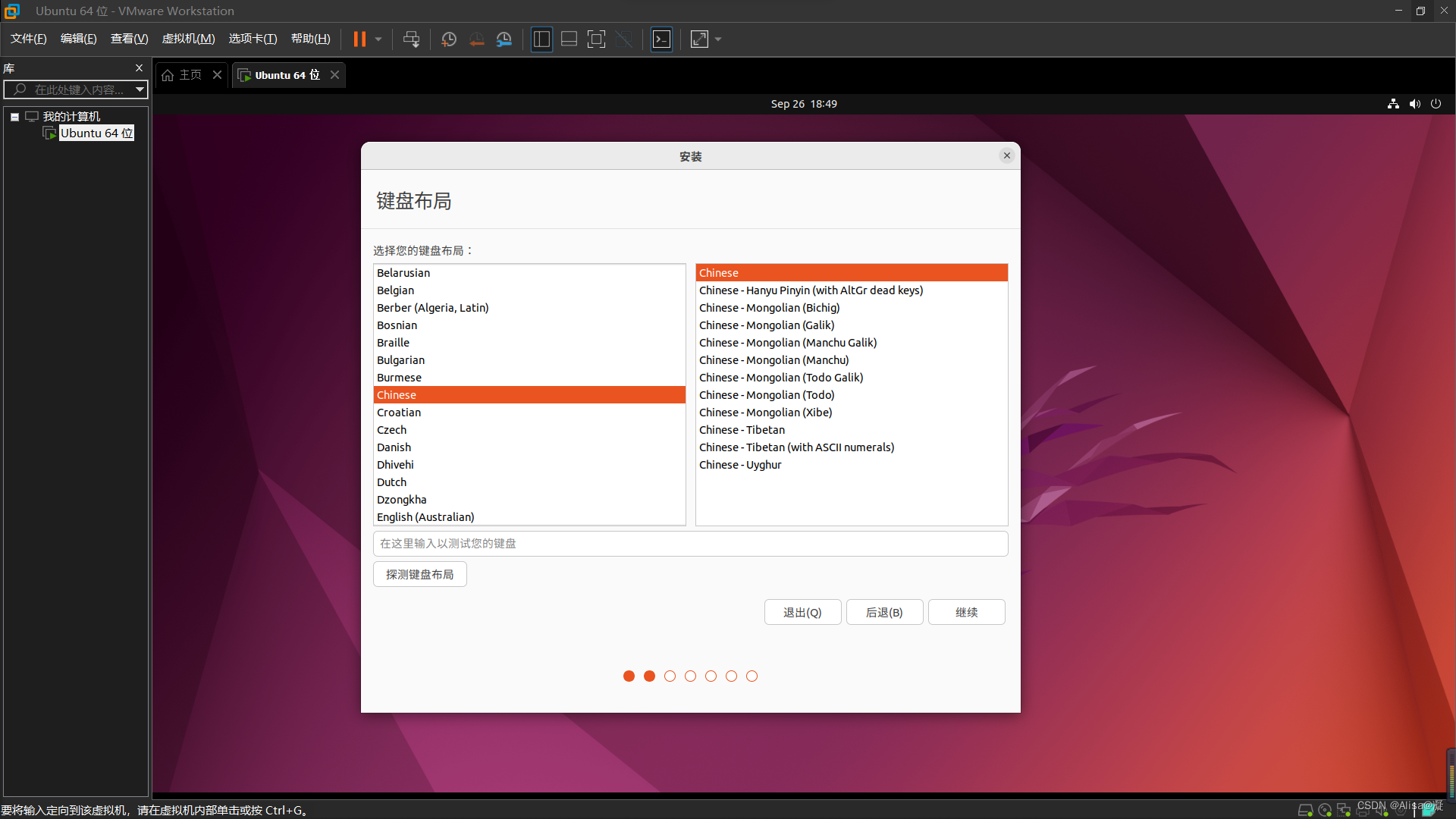Enter full screen mode icon
Image resolution: width=1456 pixels, height=819 pixels.
597,39
